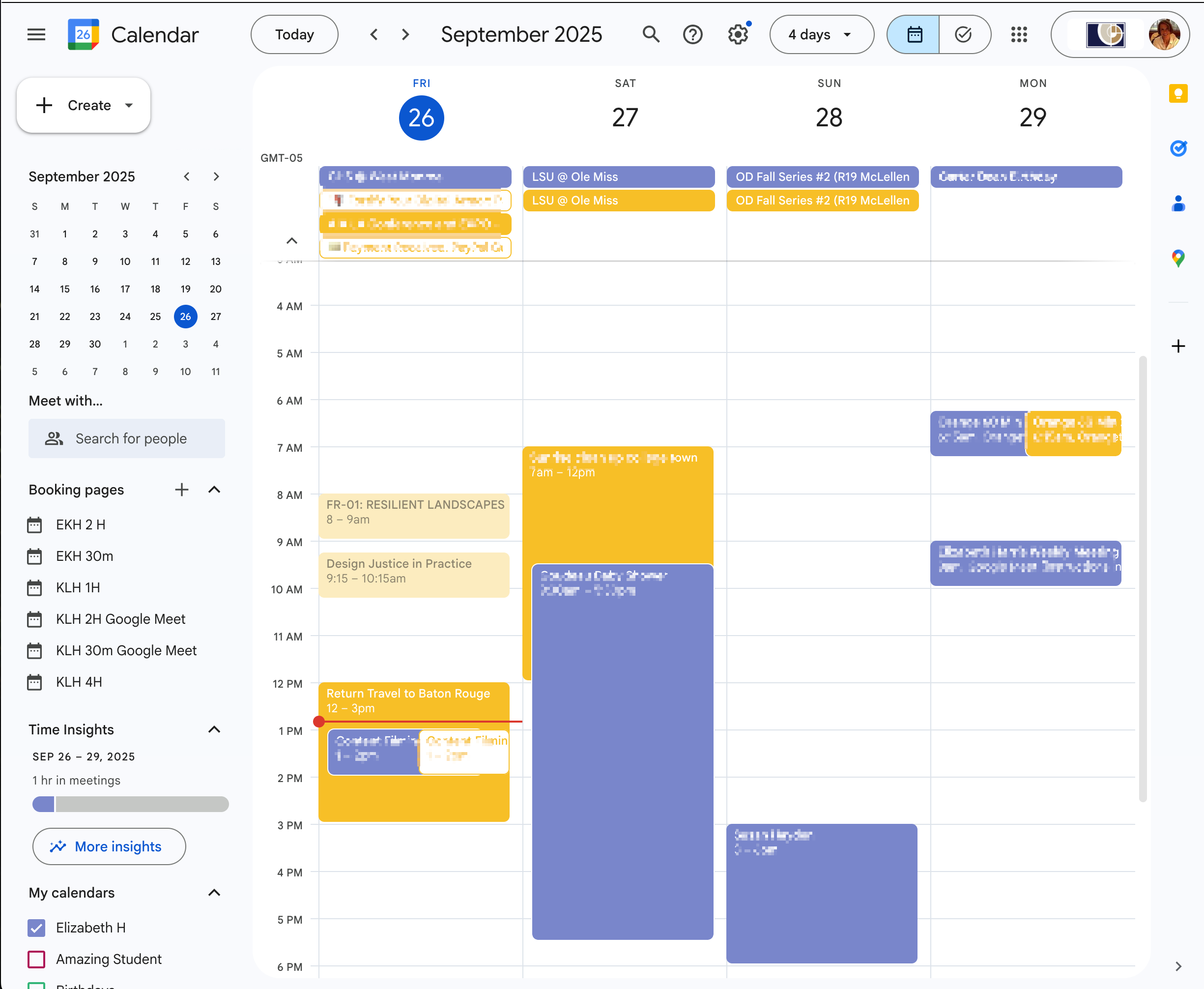Click the search magnifier icon
This screenshot has height=989, width=1204.
(651, 35)
